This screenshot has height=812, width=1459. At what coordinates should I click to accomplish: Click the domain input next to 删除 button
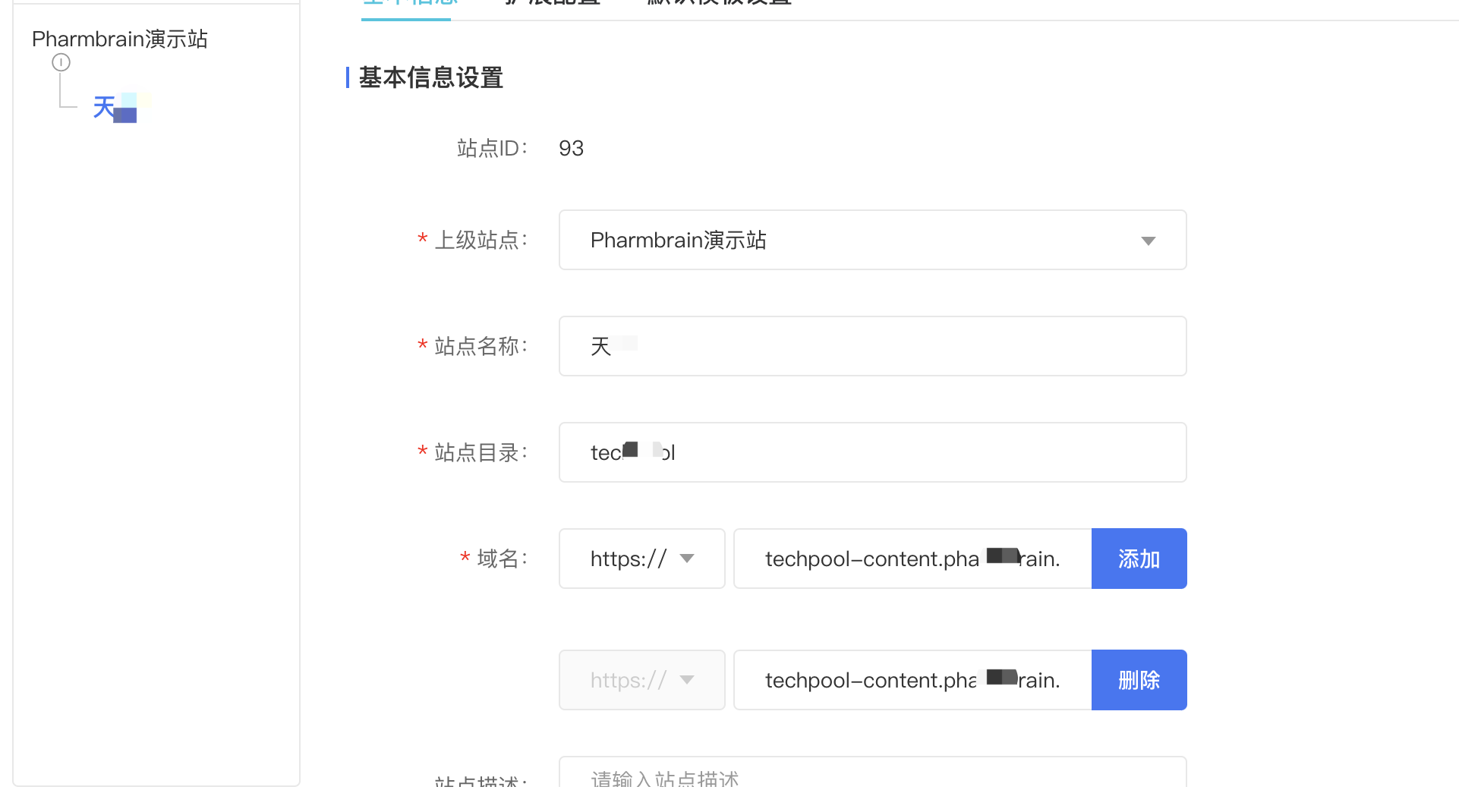(912, 680)
